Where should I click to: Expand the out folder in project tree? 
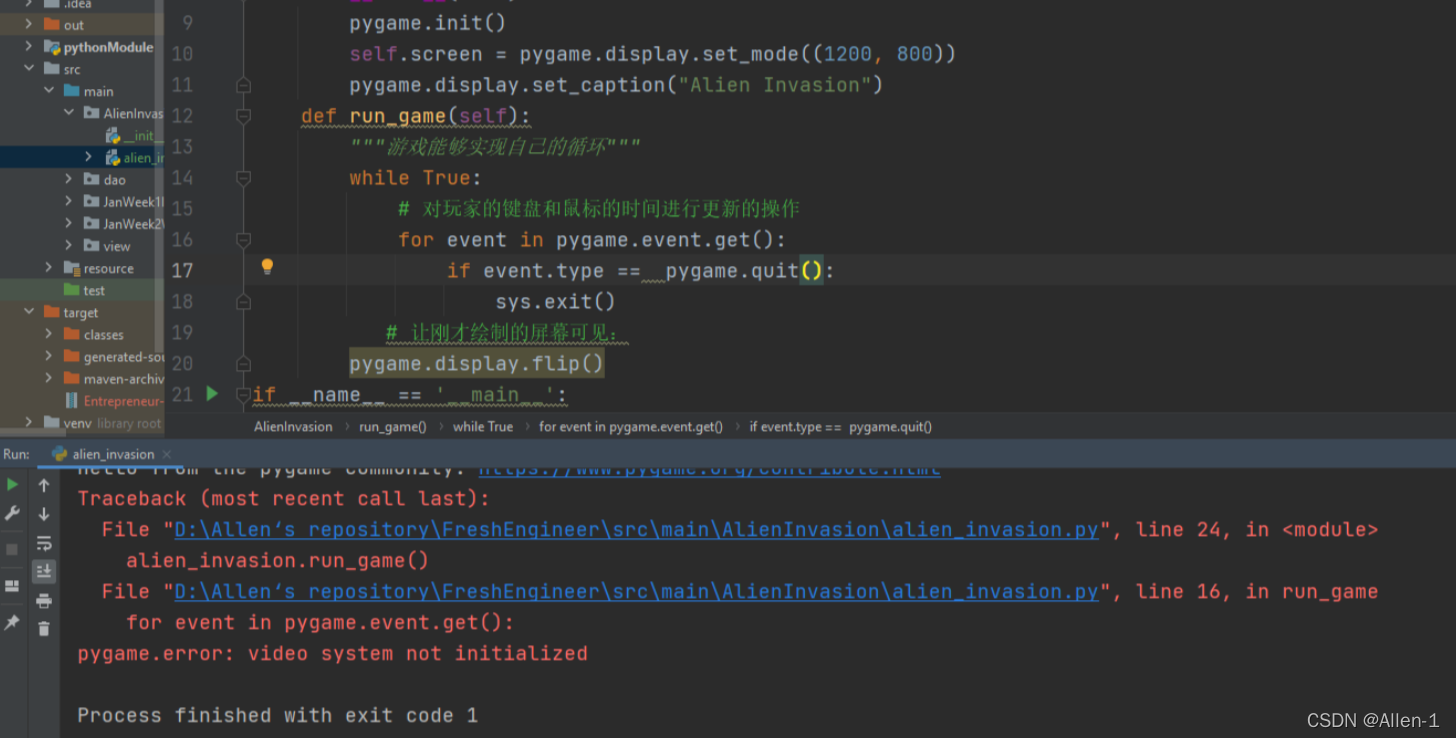click(x=28, y=24)
